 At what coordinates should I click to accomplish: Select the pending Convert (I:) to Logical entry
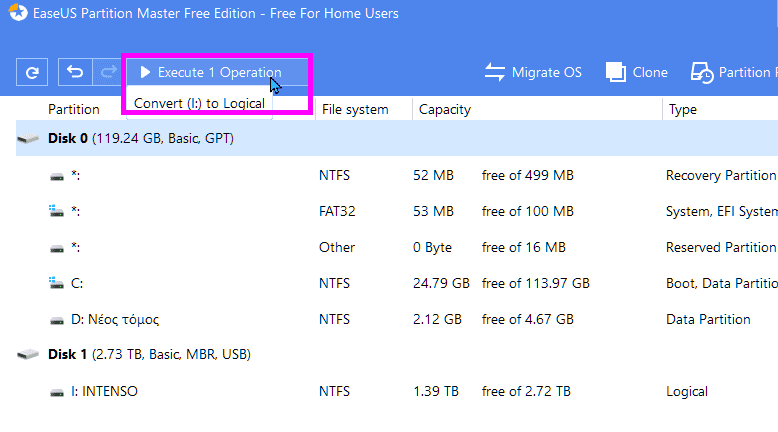coord(199,103)
